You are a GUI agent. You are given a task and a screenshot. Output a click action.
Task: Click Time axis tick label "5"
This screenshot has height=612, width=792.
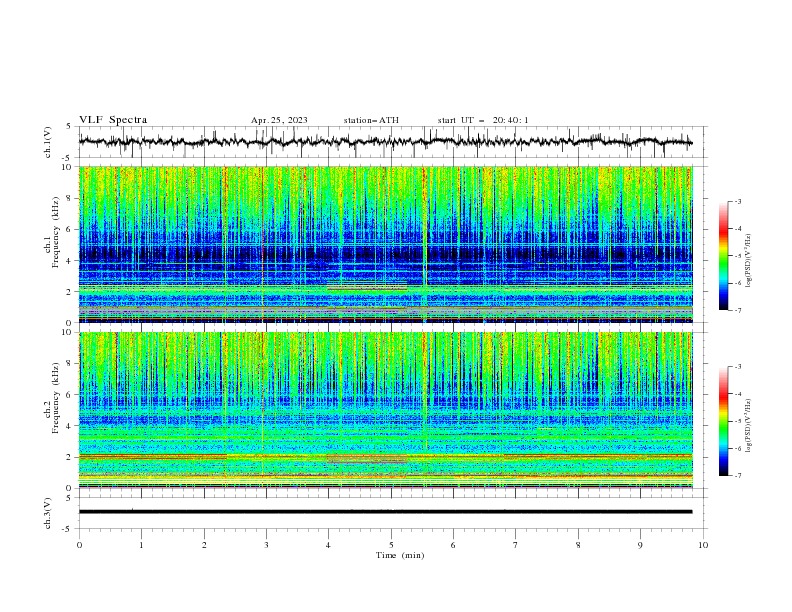click(x=391, y=545)
